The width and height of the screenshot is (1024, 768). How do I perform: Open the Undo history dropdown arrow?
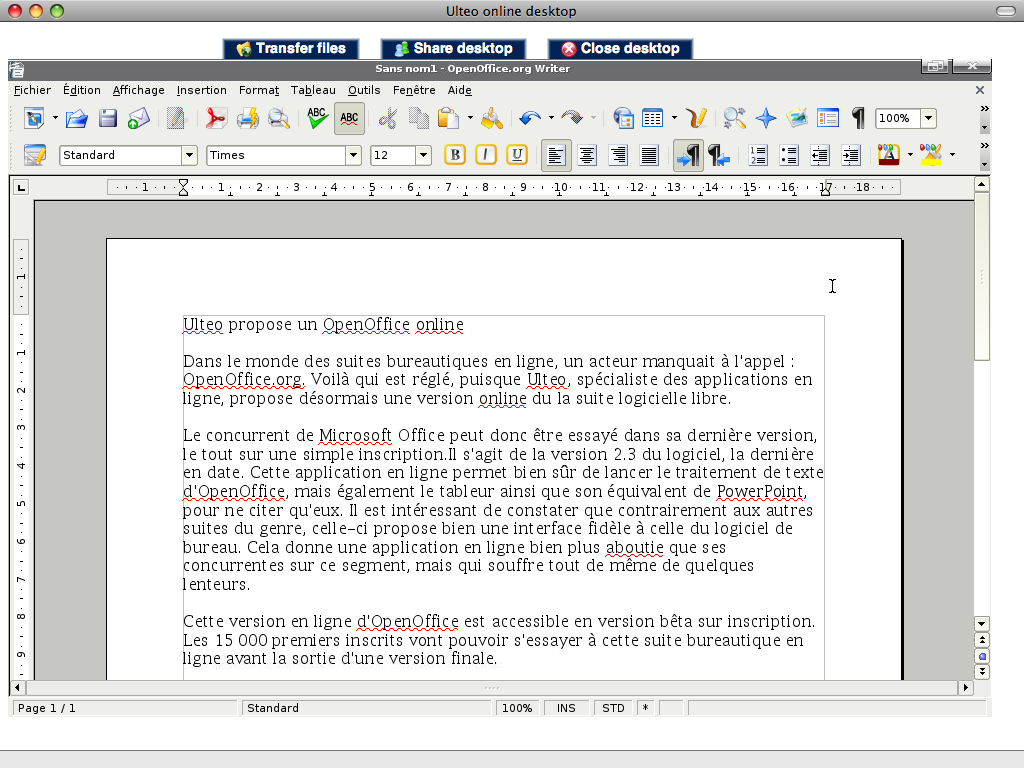point(551,118)
